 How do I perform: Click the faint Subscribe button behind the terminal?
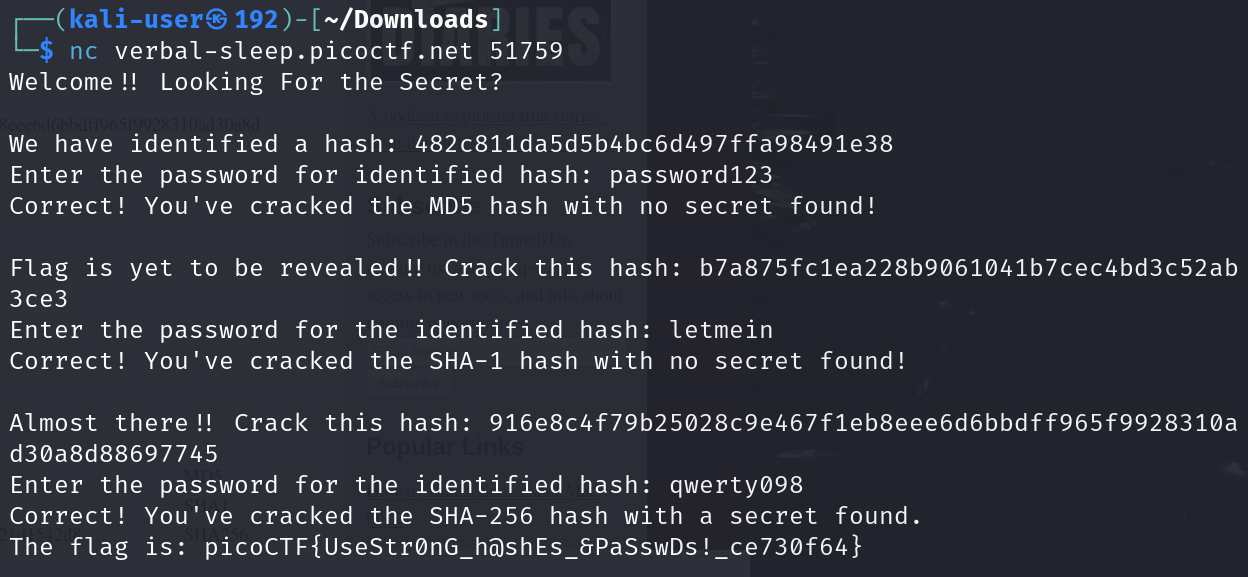click(409, 383)
